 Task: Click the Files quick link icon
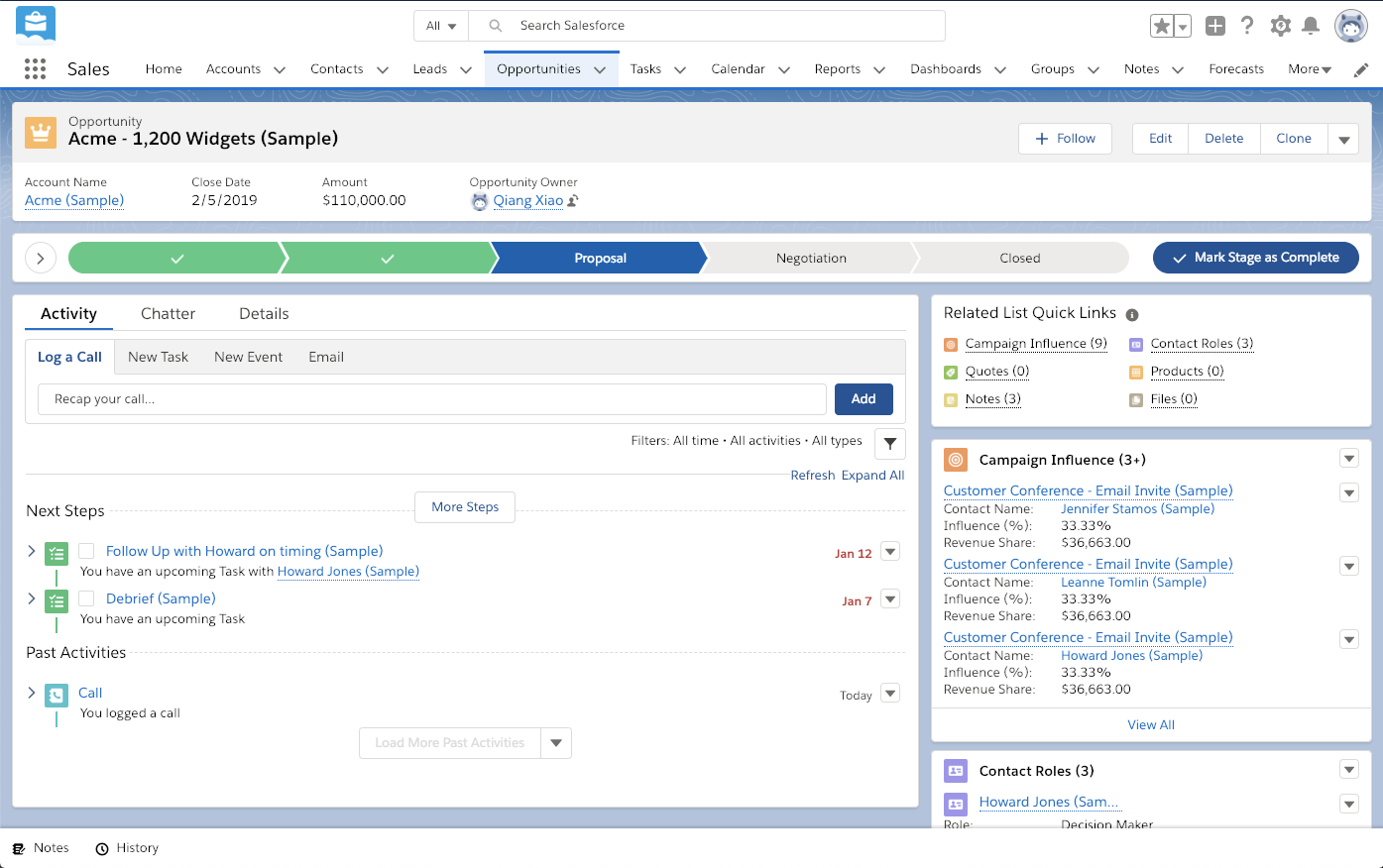pyautogui.click(x=1136, y=400)
